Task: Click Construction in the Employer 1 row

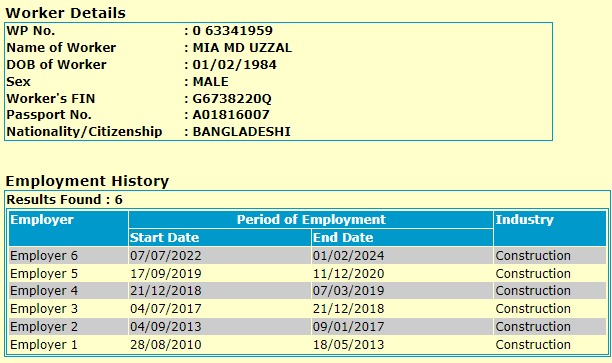Action: [533, 345]
